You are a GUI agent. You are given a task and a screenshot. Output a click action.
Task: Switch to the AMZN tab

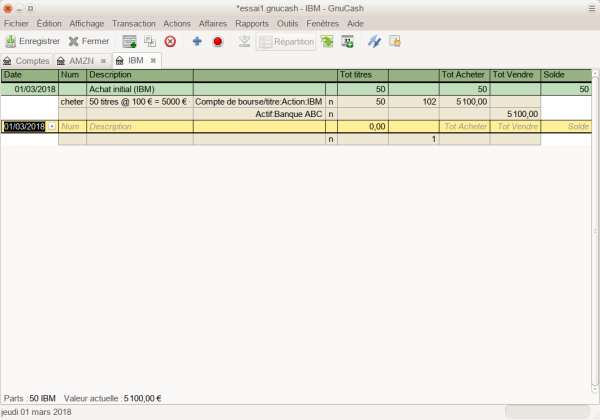(80, 61)
